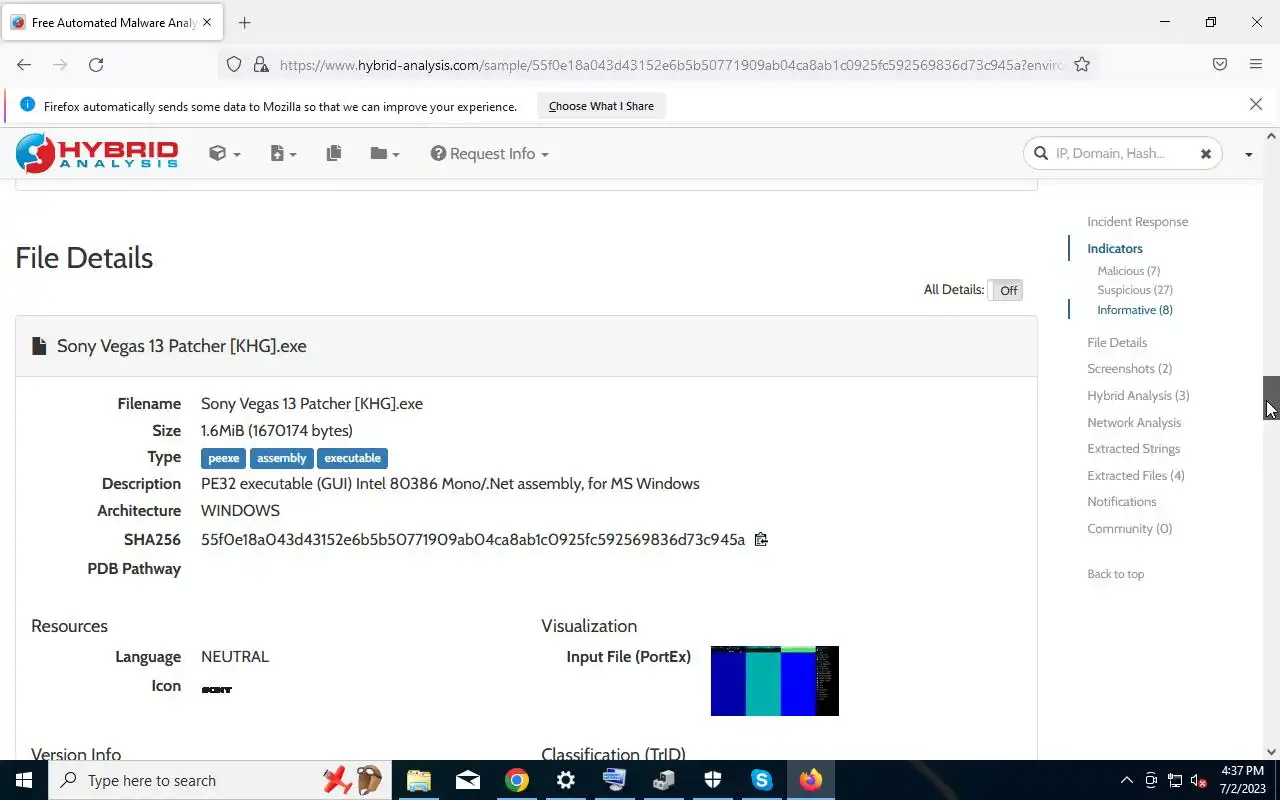Open the Request Info menu

(x=490, y=154)
